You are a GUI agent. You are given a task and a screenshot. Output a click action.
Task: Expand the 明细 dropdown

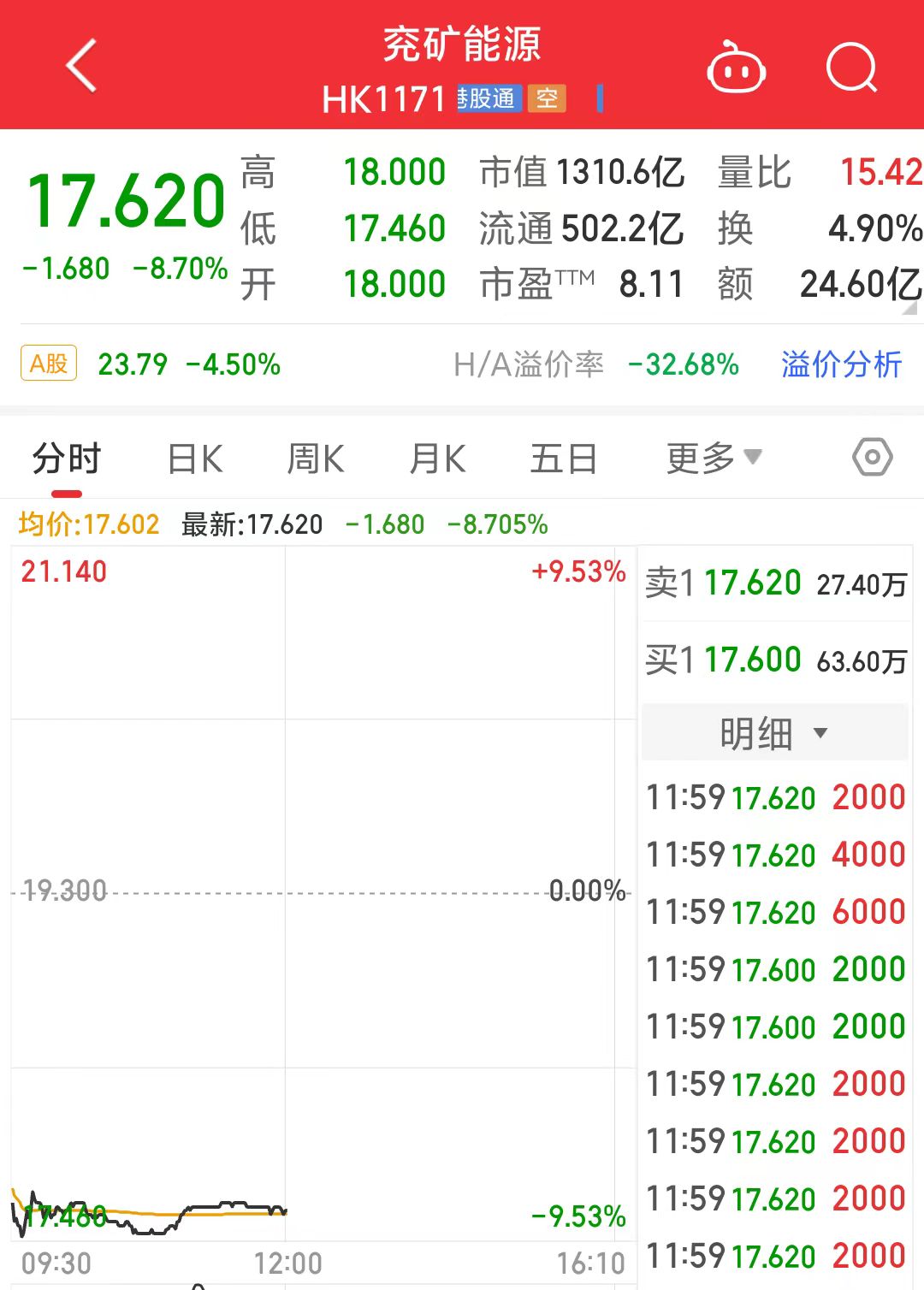pyautogui.click(x=773, y=733)
